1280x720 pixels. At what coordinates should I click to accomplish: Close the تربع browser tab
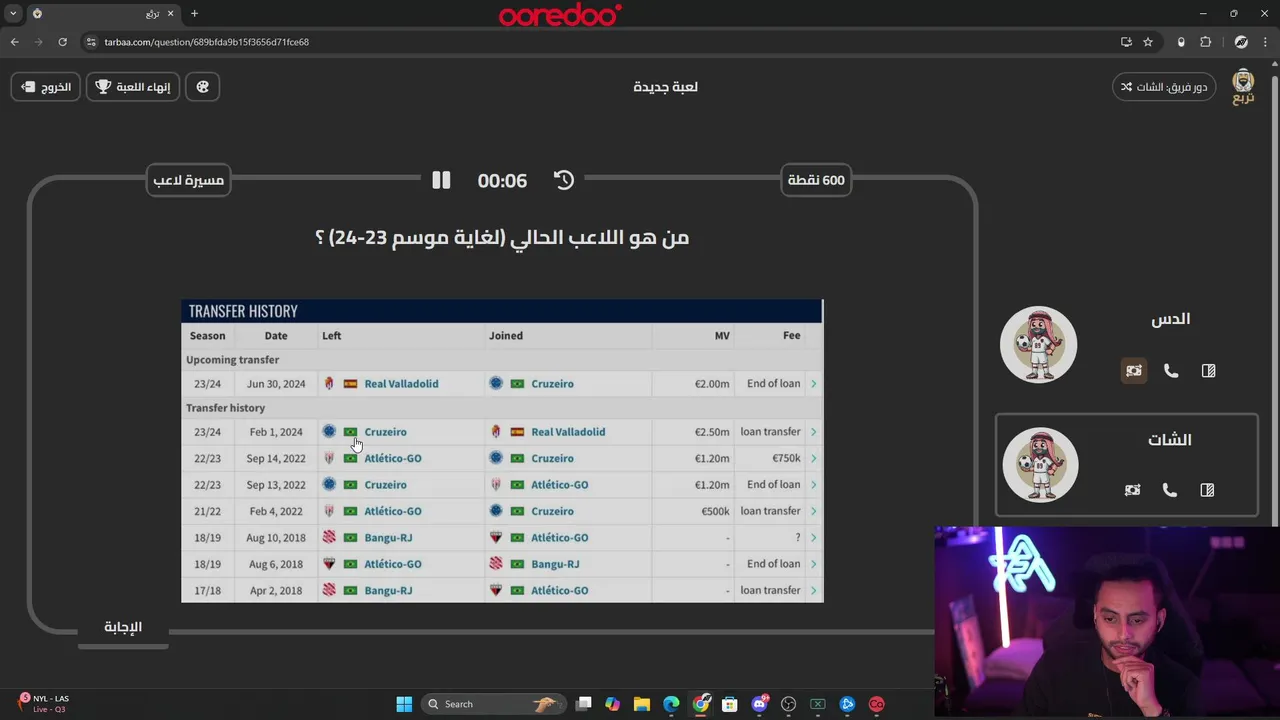(x=170, y=14)
